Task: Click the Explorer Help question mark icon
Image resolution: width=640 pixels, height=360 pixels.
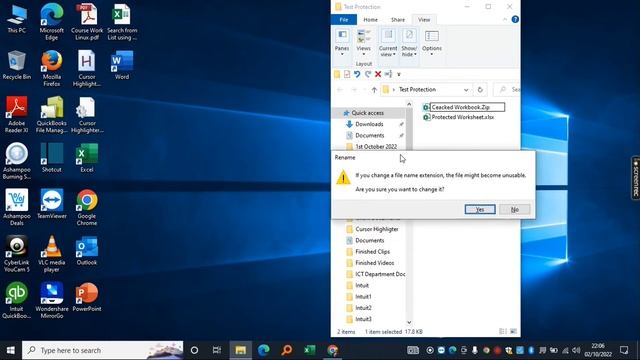Action: click(x=515, y=20)
